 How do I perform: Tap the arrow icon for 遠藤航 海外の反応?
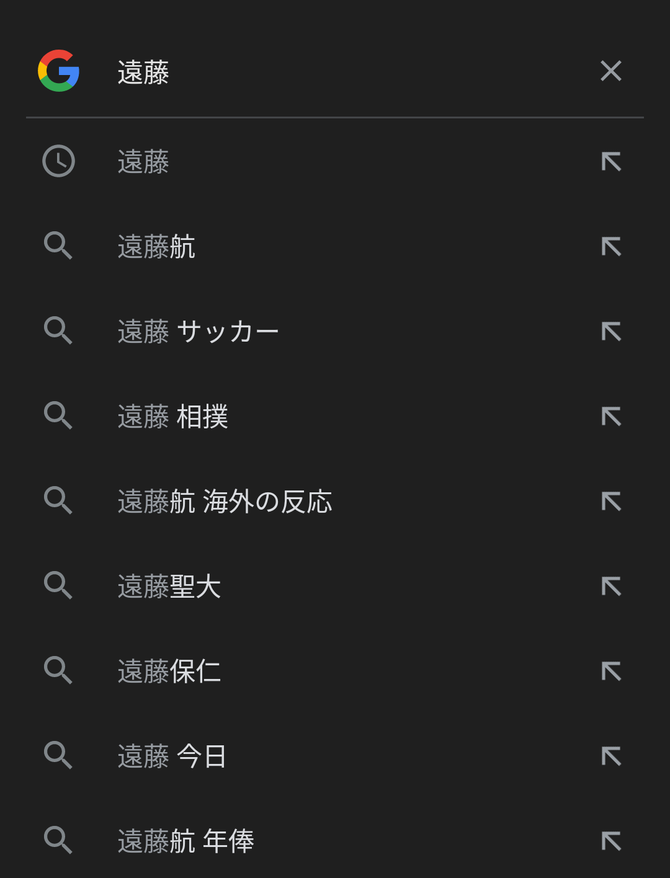tap(610, 502)
